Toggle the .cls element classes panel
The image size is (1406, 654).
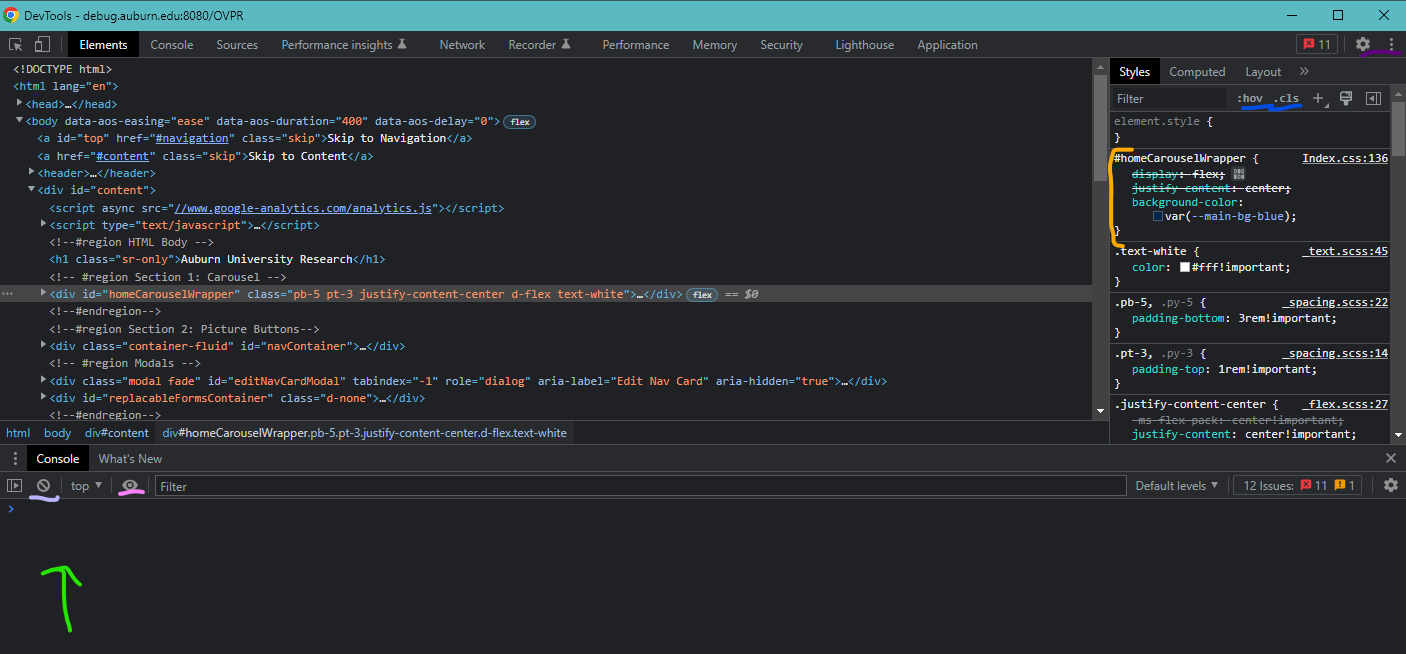(1287, 98)
